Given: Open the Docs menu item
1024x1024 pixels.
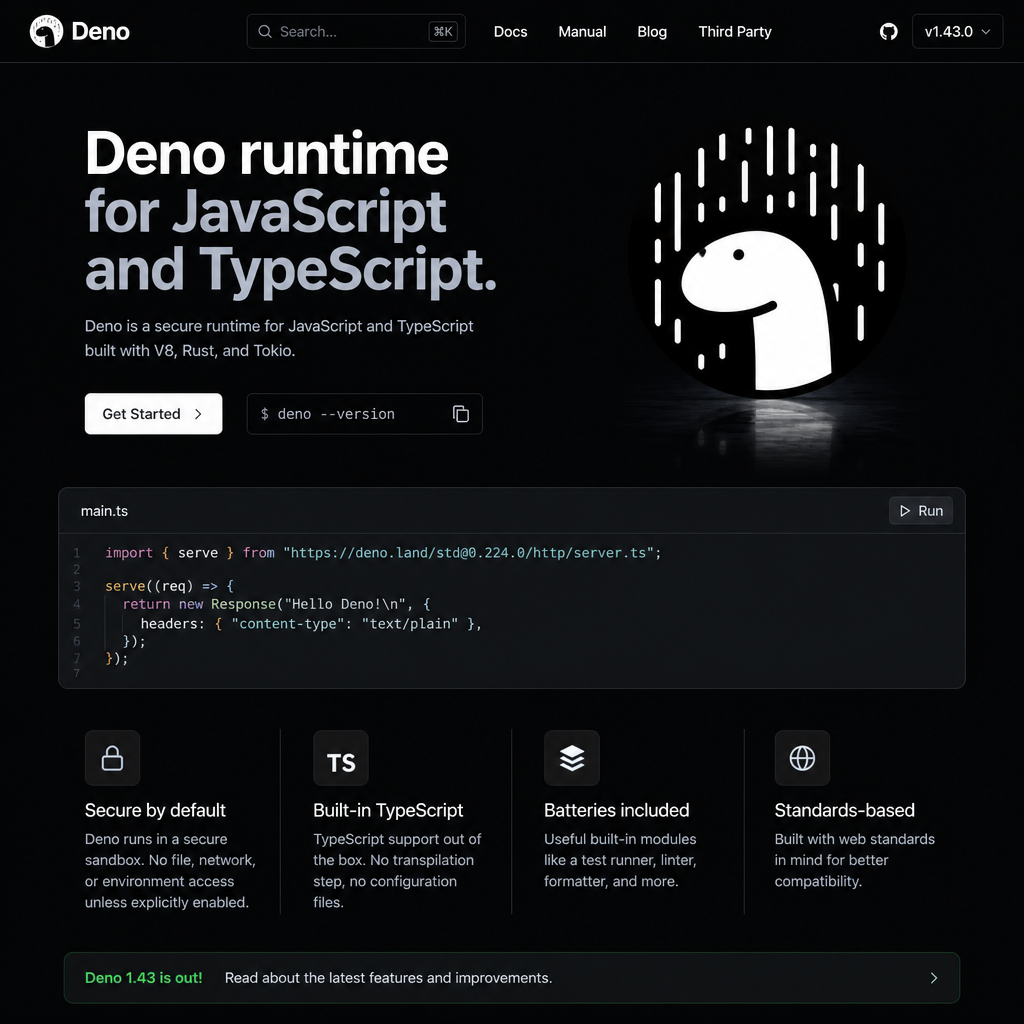Looking at the screenshot, I should pos(510,31).
